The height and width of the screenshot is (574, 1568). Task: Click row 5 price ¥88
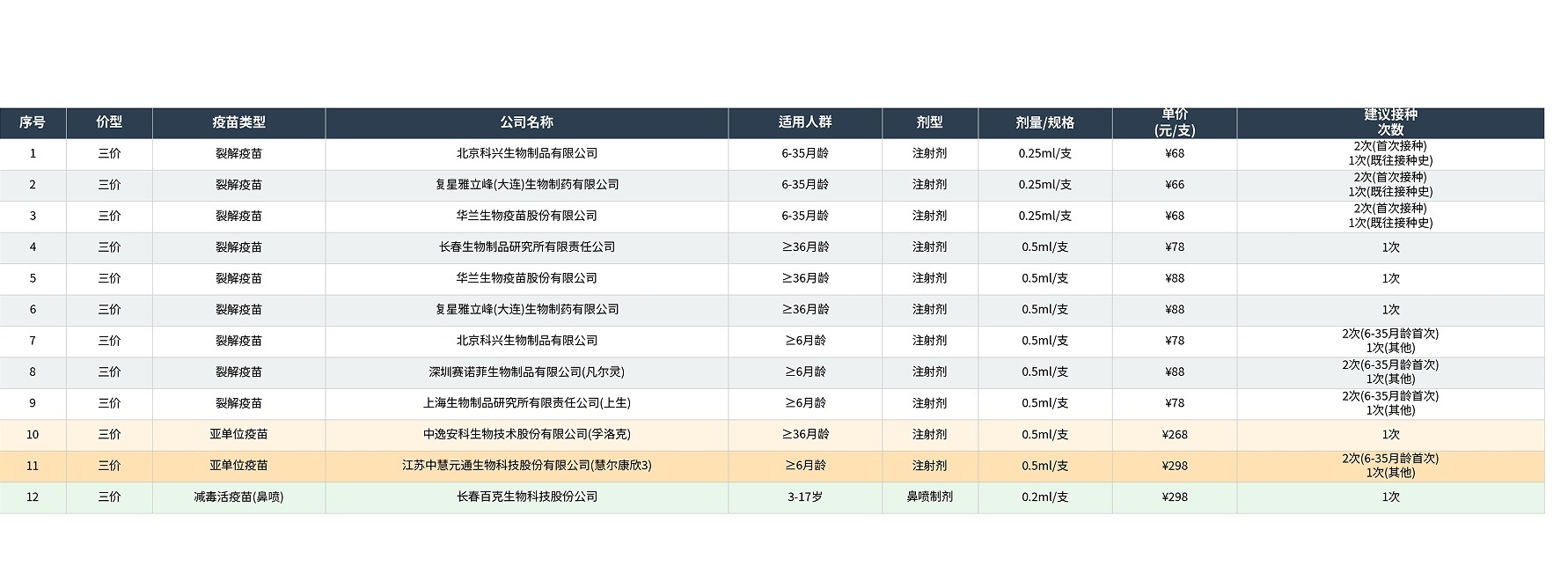pos(1175,278)
